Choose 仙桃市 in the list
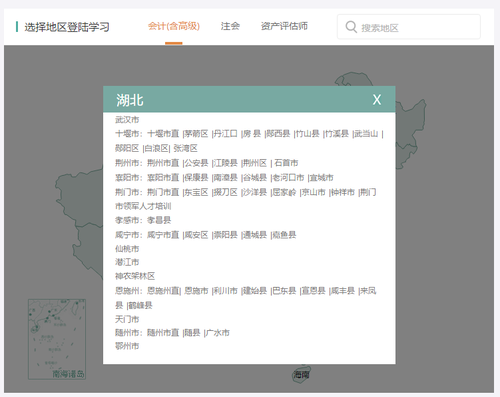Screen dimensions: 500x397 (x=127, y=249)
